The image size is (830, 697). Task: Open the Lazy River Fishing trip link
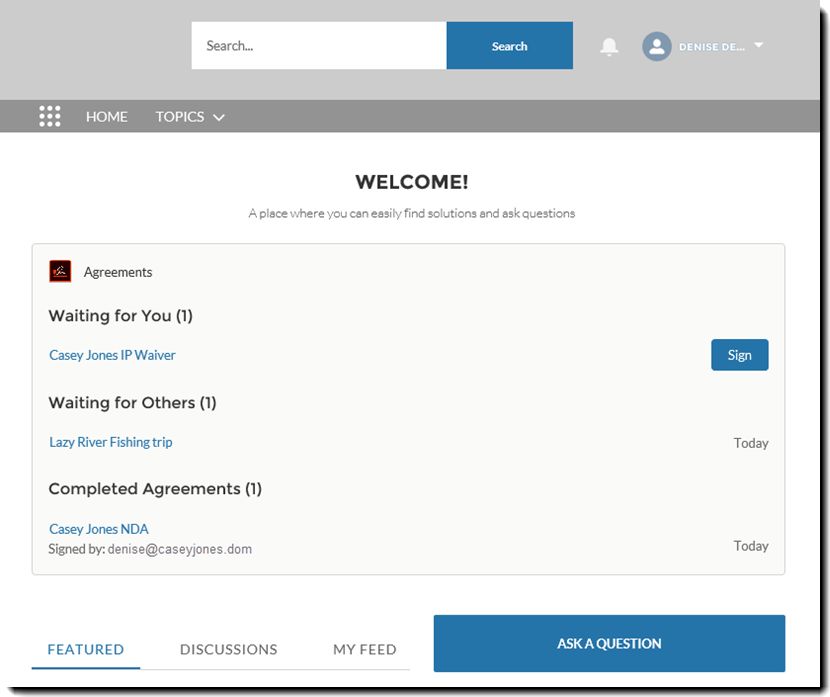[x=111, y=442]
